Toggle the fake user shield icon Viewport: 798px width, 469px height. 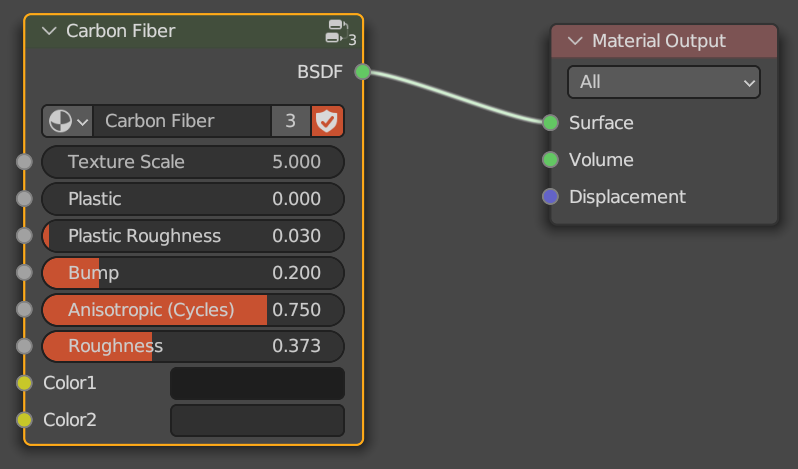tap(327, 122)
